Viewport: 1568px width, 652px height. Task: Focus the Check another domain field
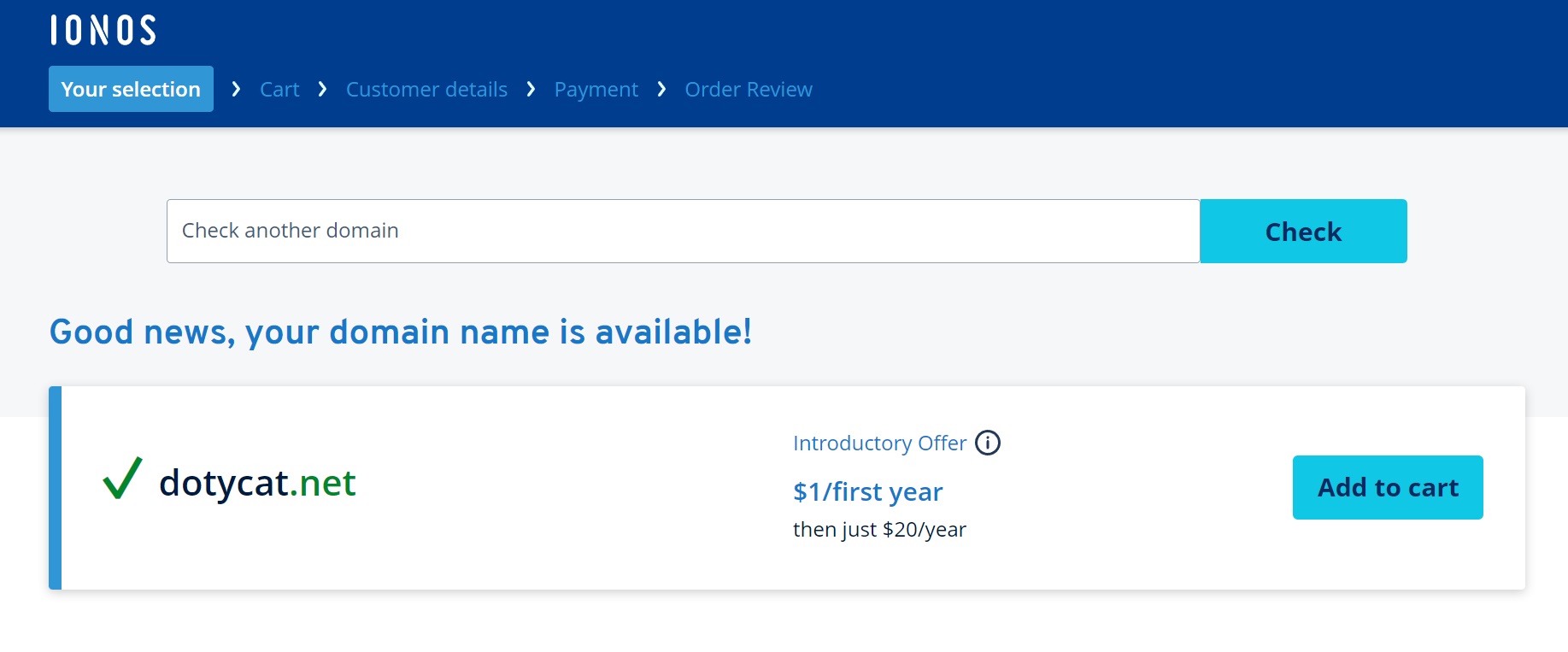[x=683, y=231]
